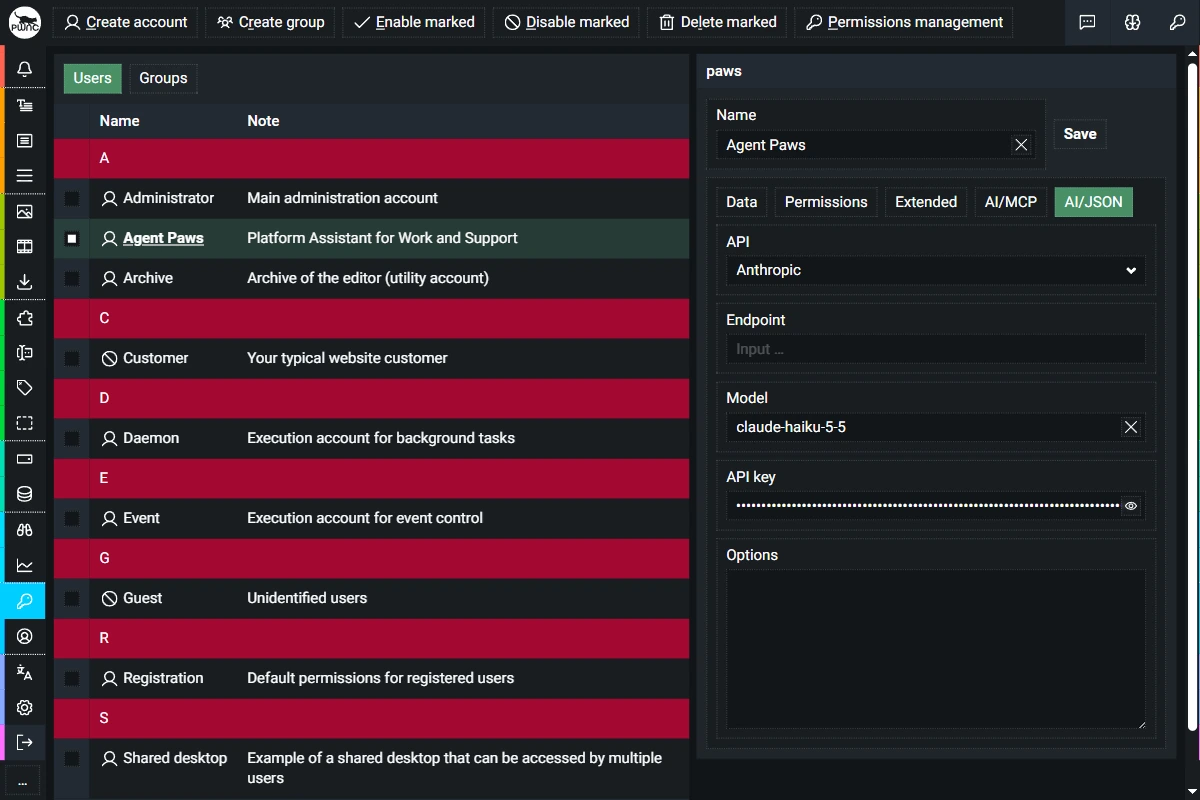Expand the API dropdown showing Anthropic

(936, 270)
